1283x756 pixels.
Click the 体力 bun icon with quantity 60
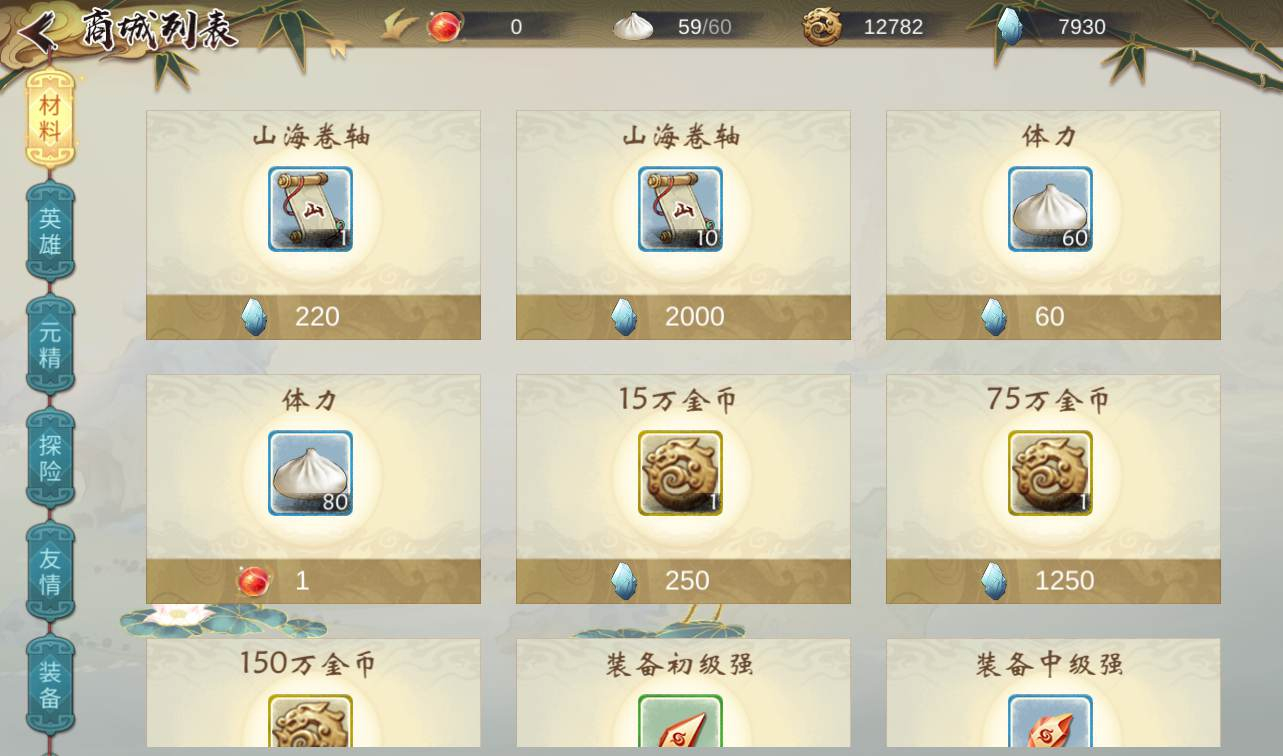click(x=1050, y=209)
